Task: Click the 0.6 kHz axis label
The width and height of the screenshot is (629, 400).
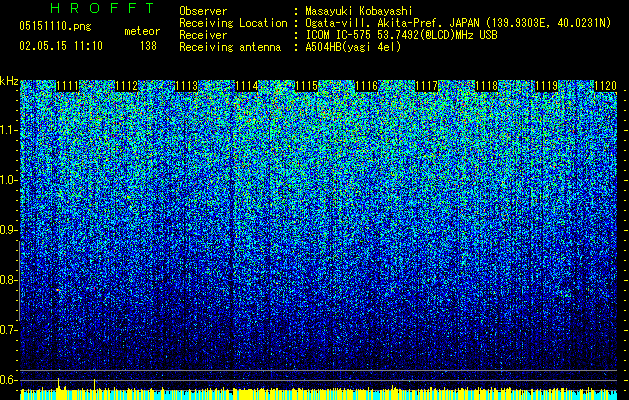Action: point(8,380)
